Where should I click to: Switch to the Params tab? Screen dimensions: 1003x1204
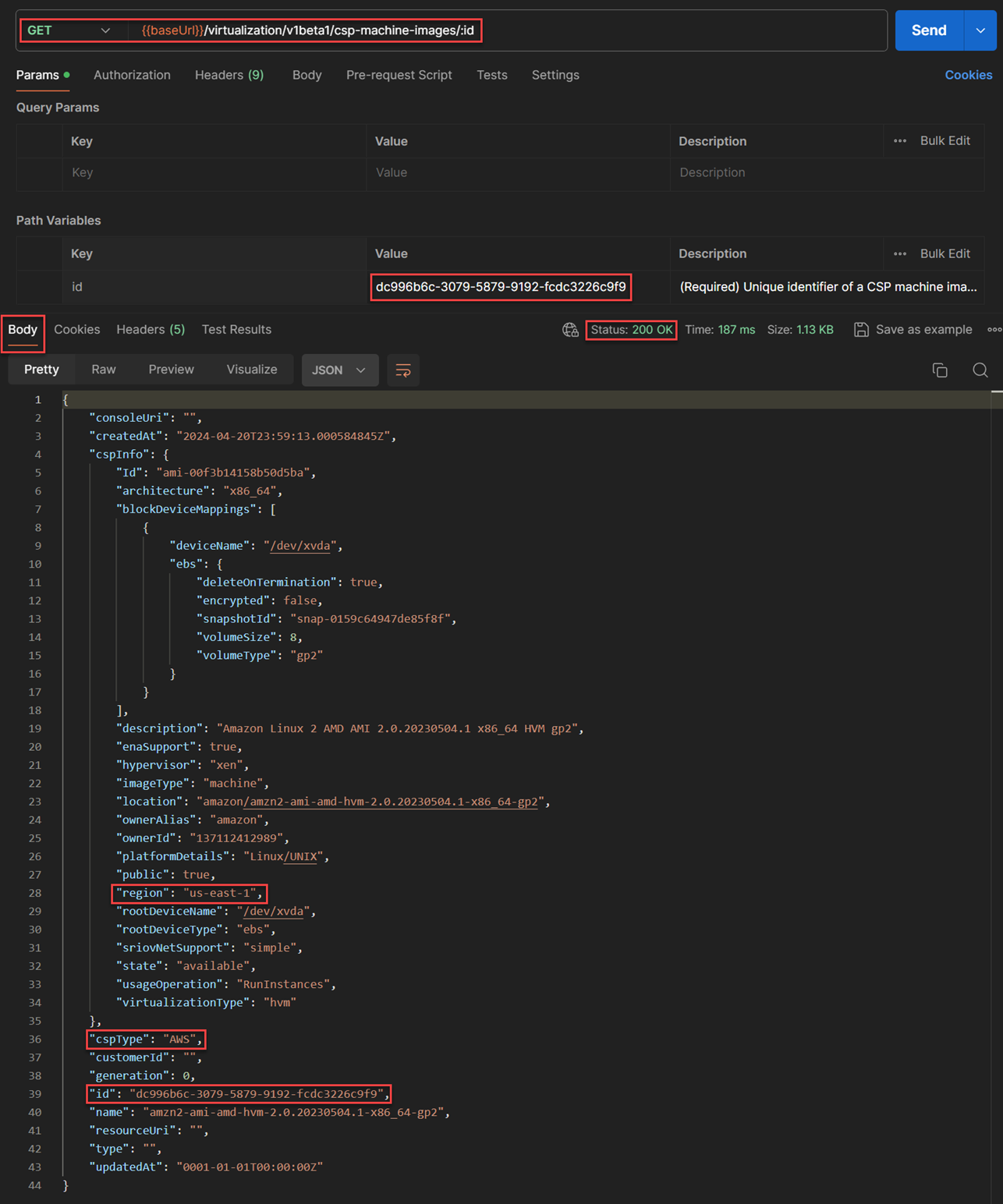coord(43,75)
